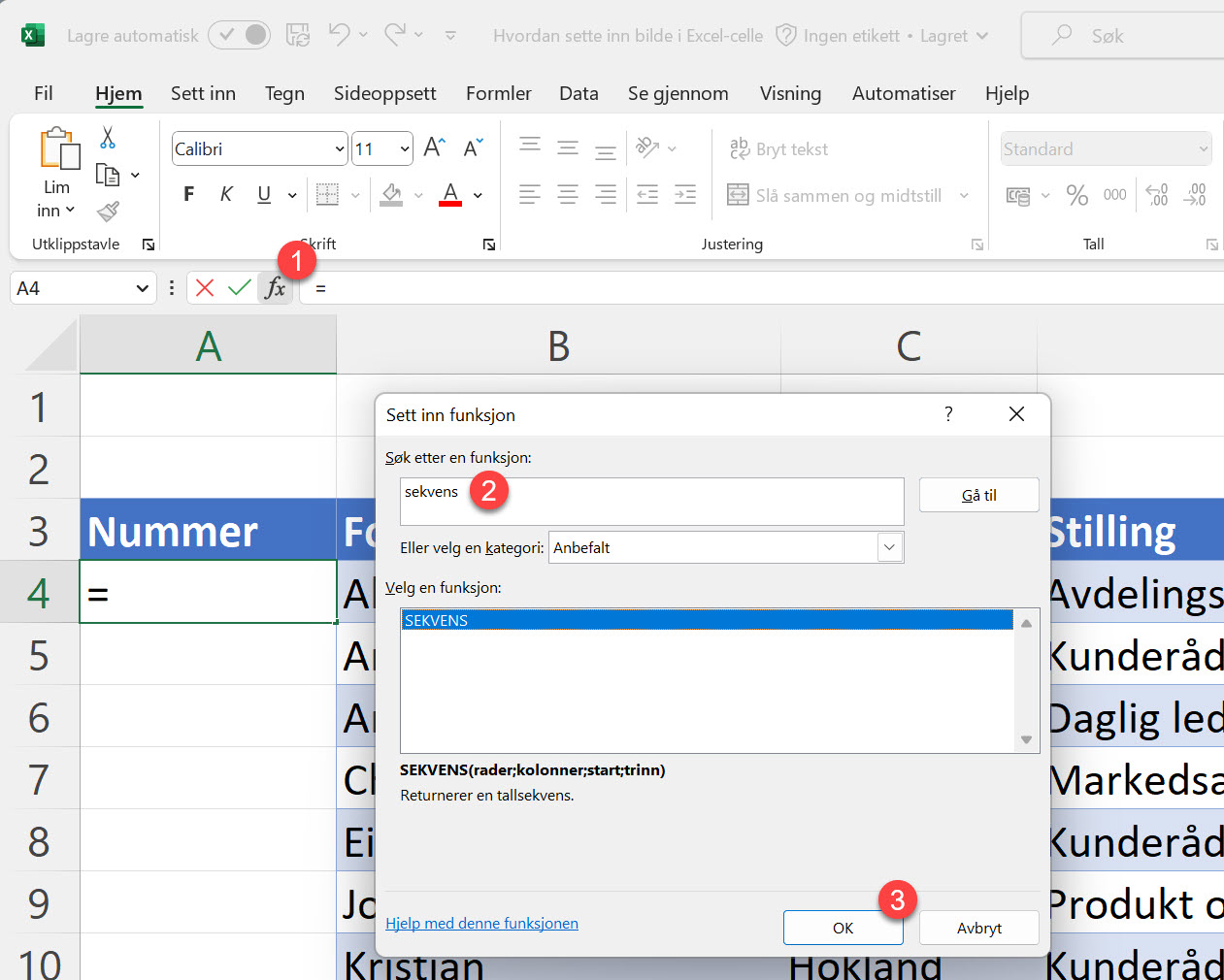The width and height of the screenshot is (1224, 980).
Task: Toggle the Lagre automatisk switch
Action: click(239, 33)
